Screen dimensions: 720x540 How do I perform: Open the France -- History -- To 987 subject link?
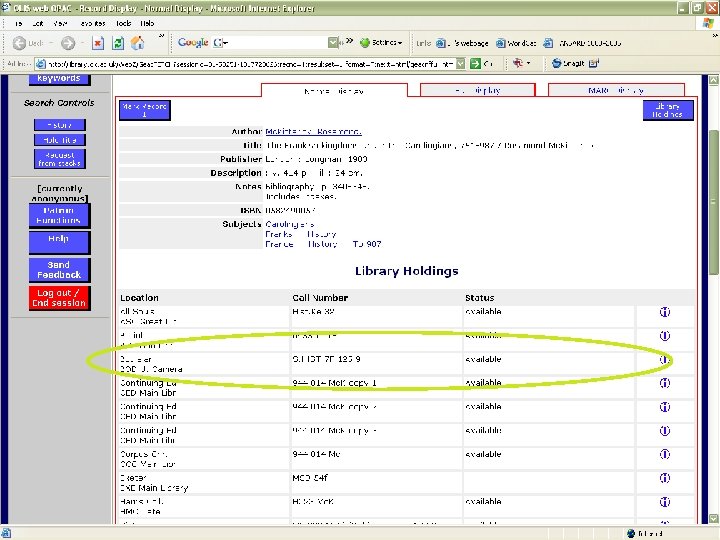coord(323,244)
